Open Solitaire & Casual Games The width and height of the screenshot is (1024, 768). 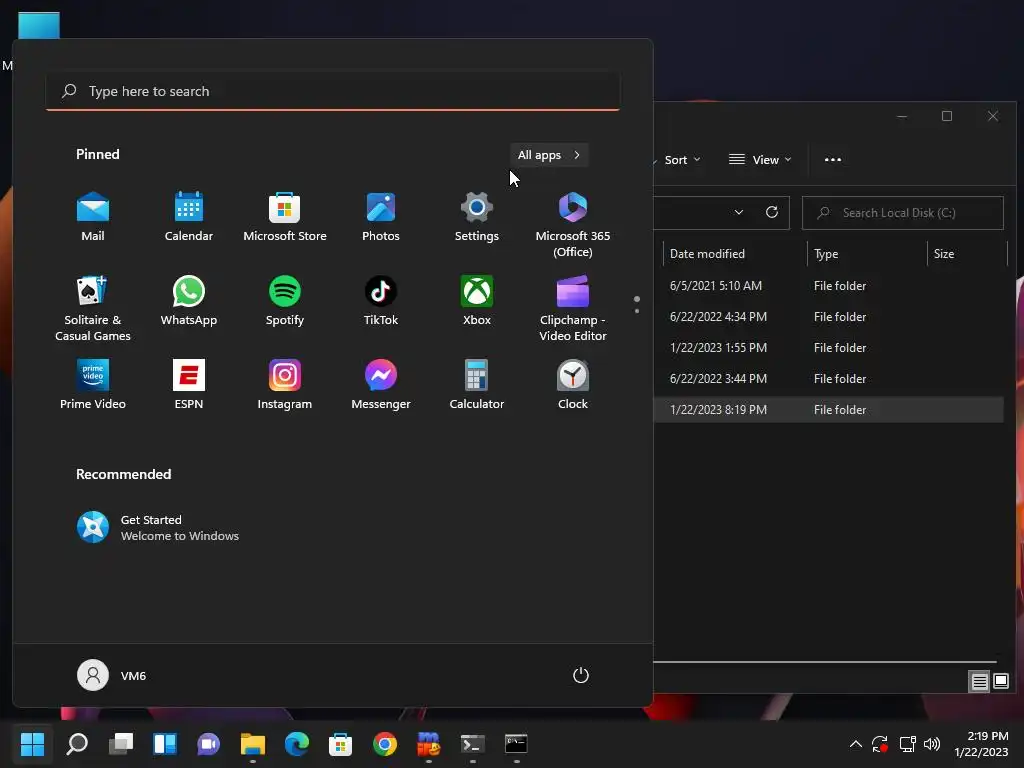click(93, 308)
